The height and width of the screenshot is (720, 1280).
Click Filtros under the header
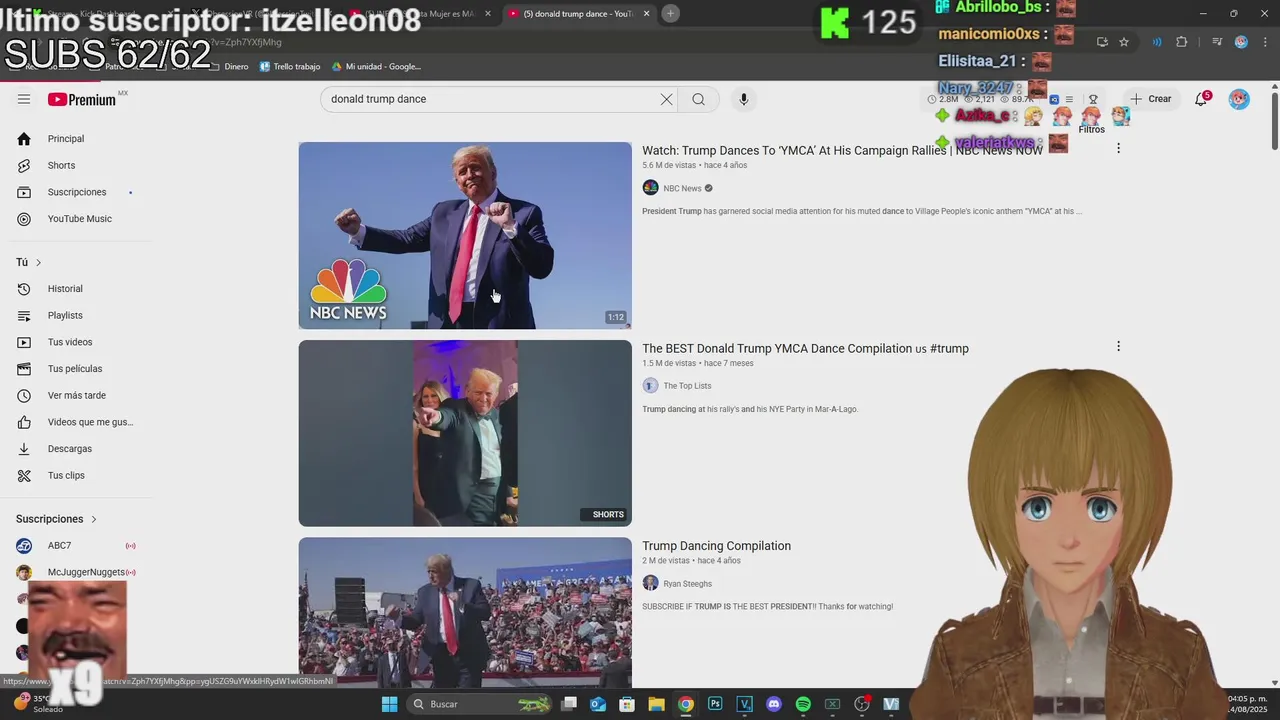click(1091, 129)
